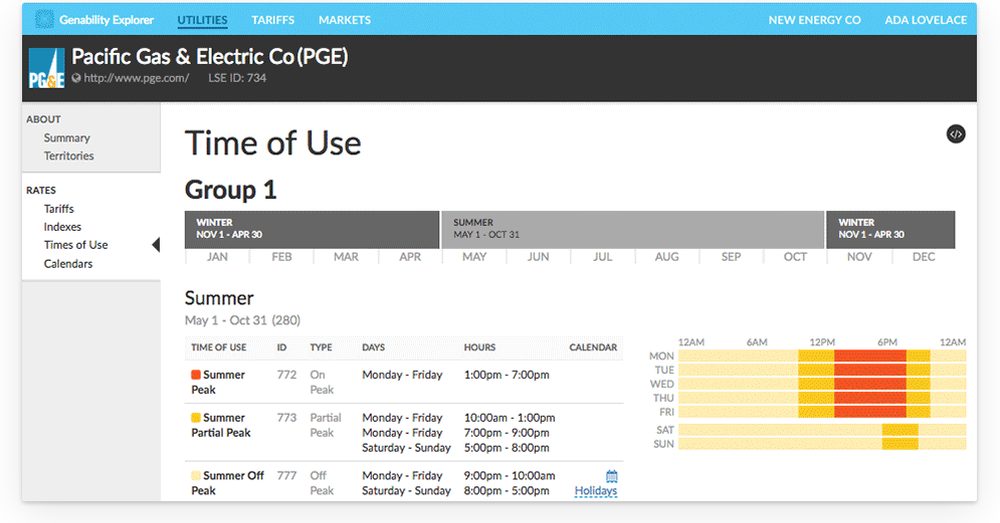
Task: Click the 1:00pm - 7:00pm hours cell
Action: click(506, 374)
